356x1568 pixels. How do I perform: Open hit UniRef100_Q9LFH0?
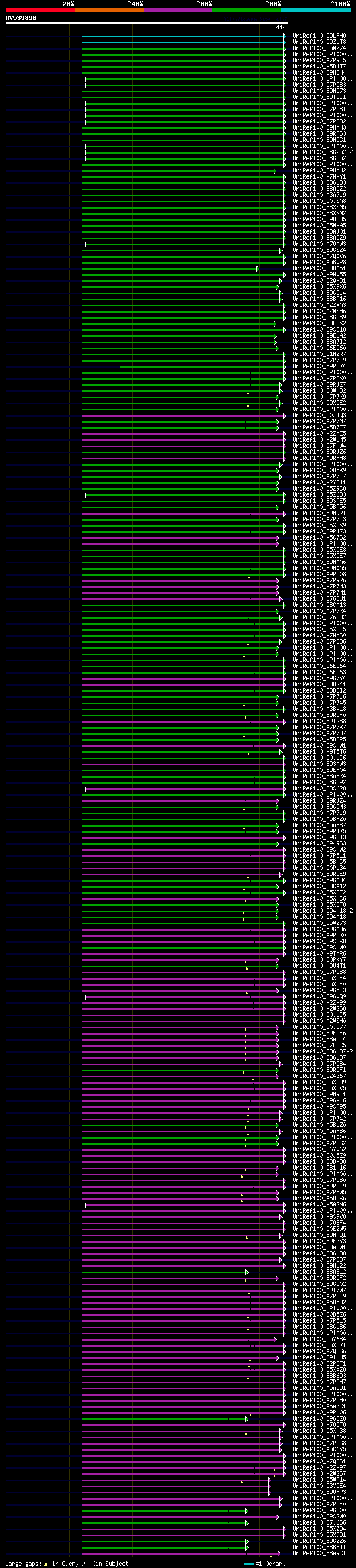[x=319, y=36]
